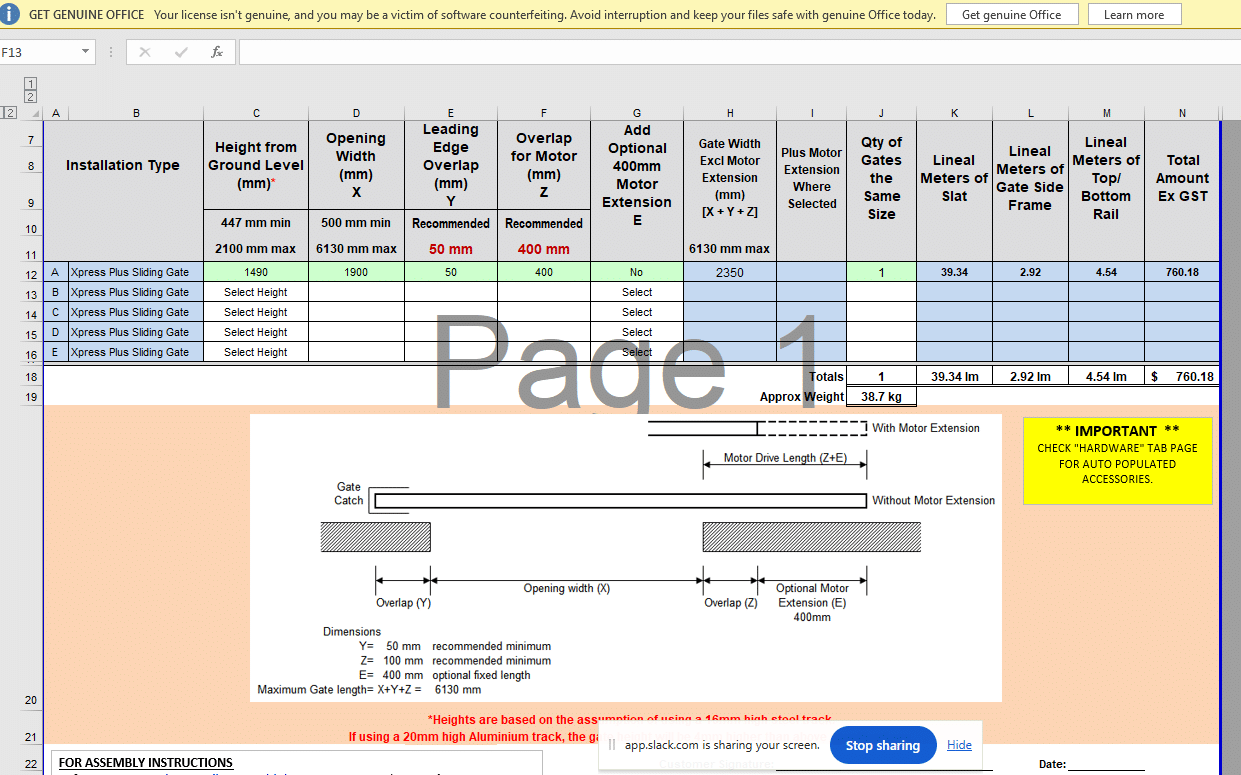Click Opening Width cell with value 1900
This screenshot has width=1241, height=775.
[x=357, y=272]
